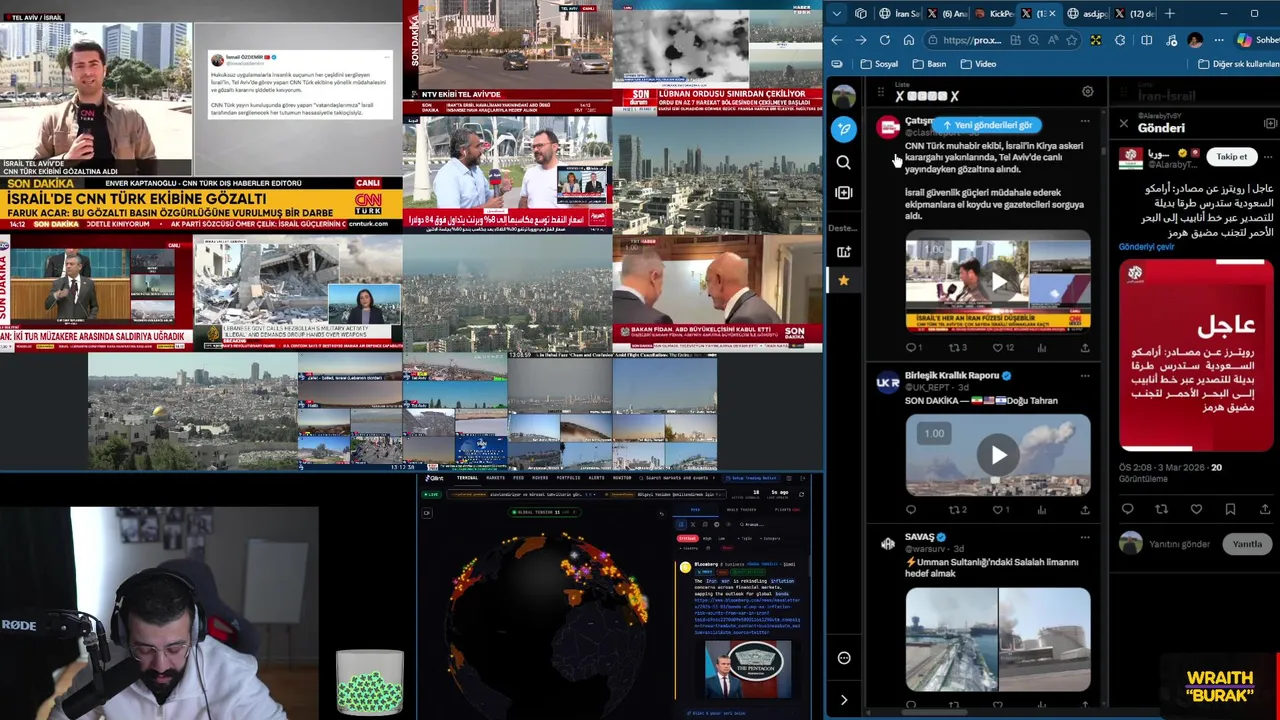Open three-dot menu on Birleşik Krallık Raporu tweet
This screenshot has height=720, width=1280.
(1085, 376)
